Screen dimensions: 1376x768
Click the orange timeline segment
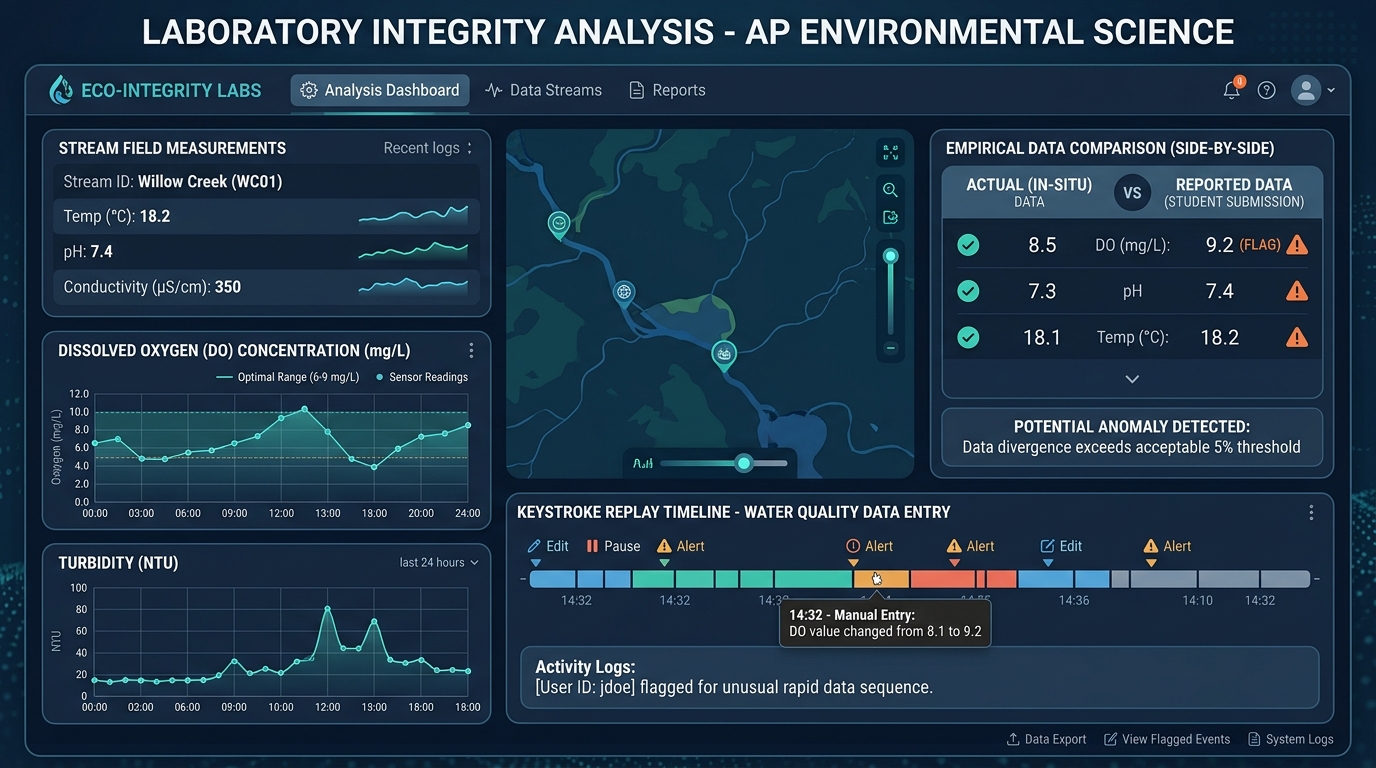click(x=881, y=579)
